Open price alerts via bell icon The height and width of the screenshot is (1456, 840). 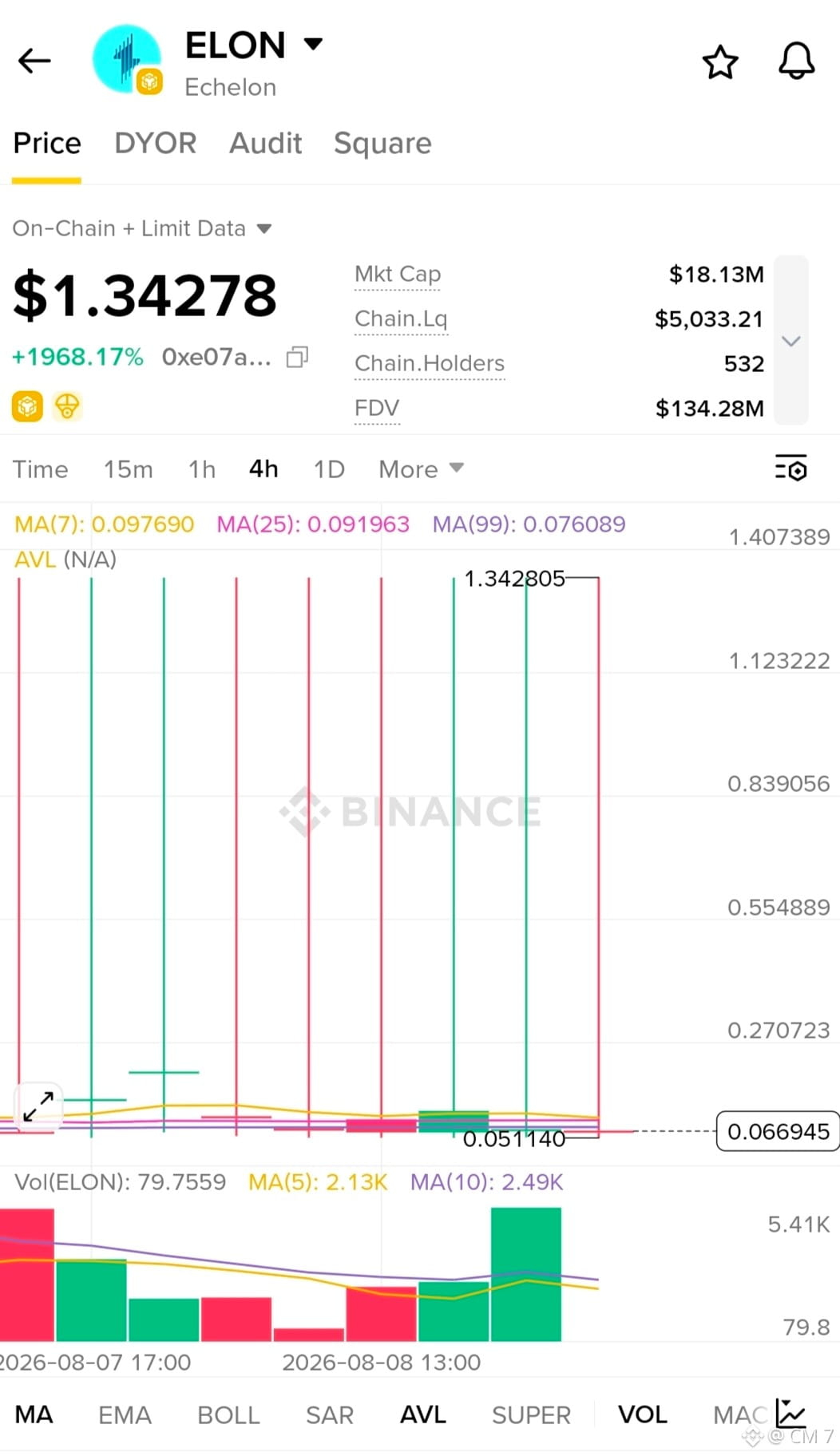(x=796, y=61)
